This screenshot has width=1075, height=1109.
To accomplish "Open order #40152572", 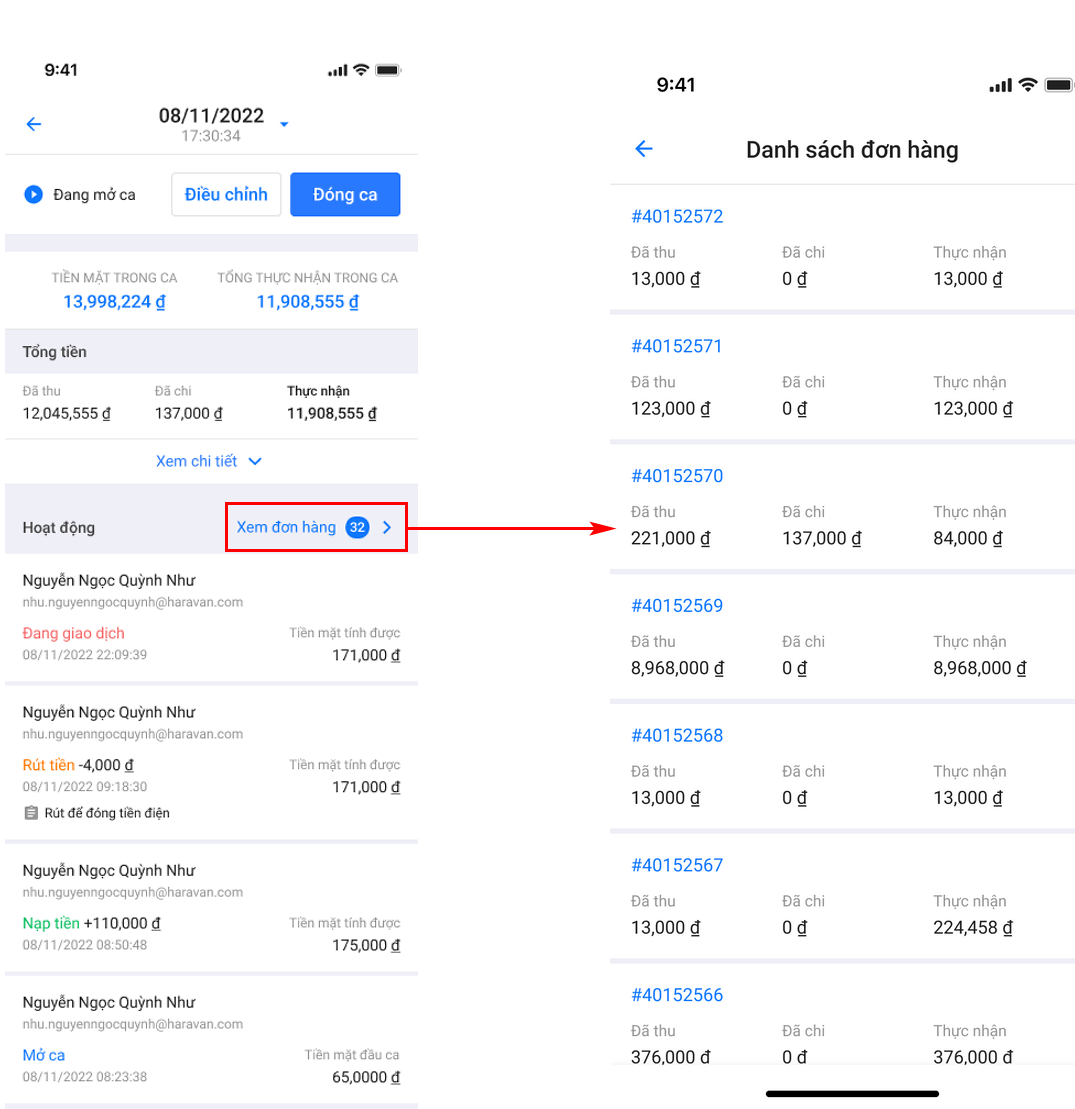I will tap(677, 216).
